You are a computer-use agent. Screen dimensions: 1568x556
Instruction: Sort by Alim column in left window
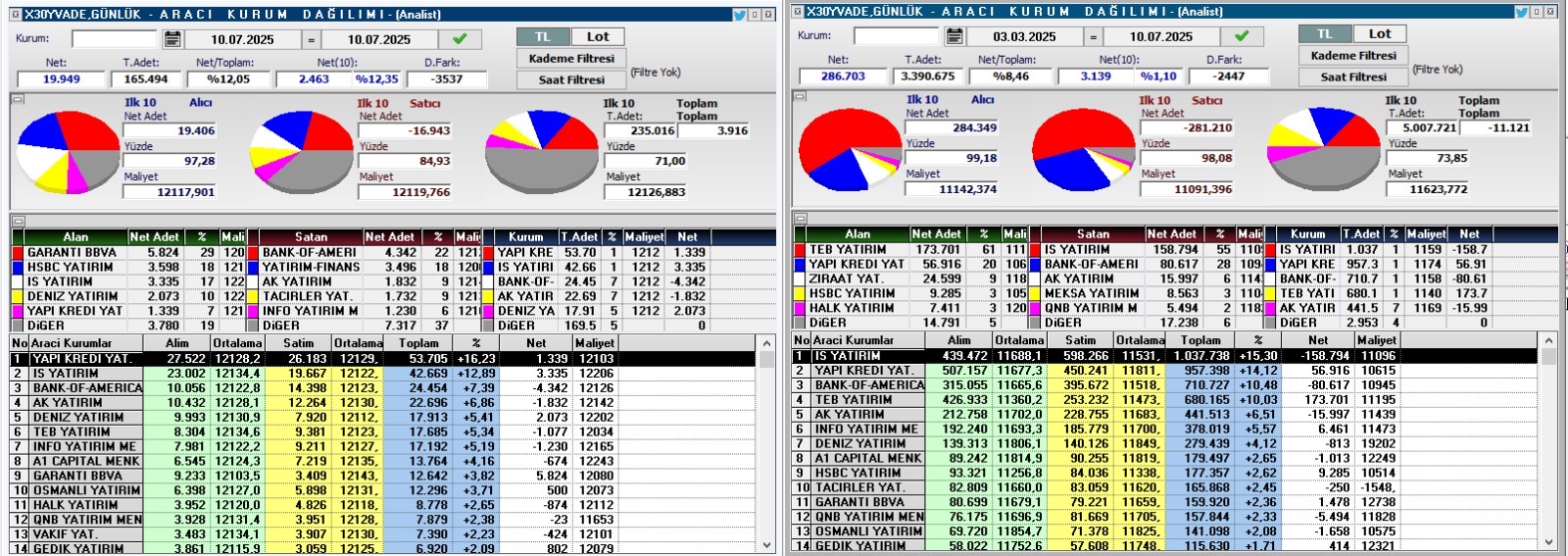177,343
